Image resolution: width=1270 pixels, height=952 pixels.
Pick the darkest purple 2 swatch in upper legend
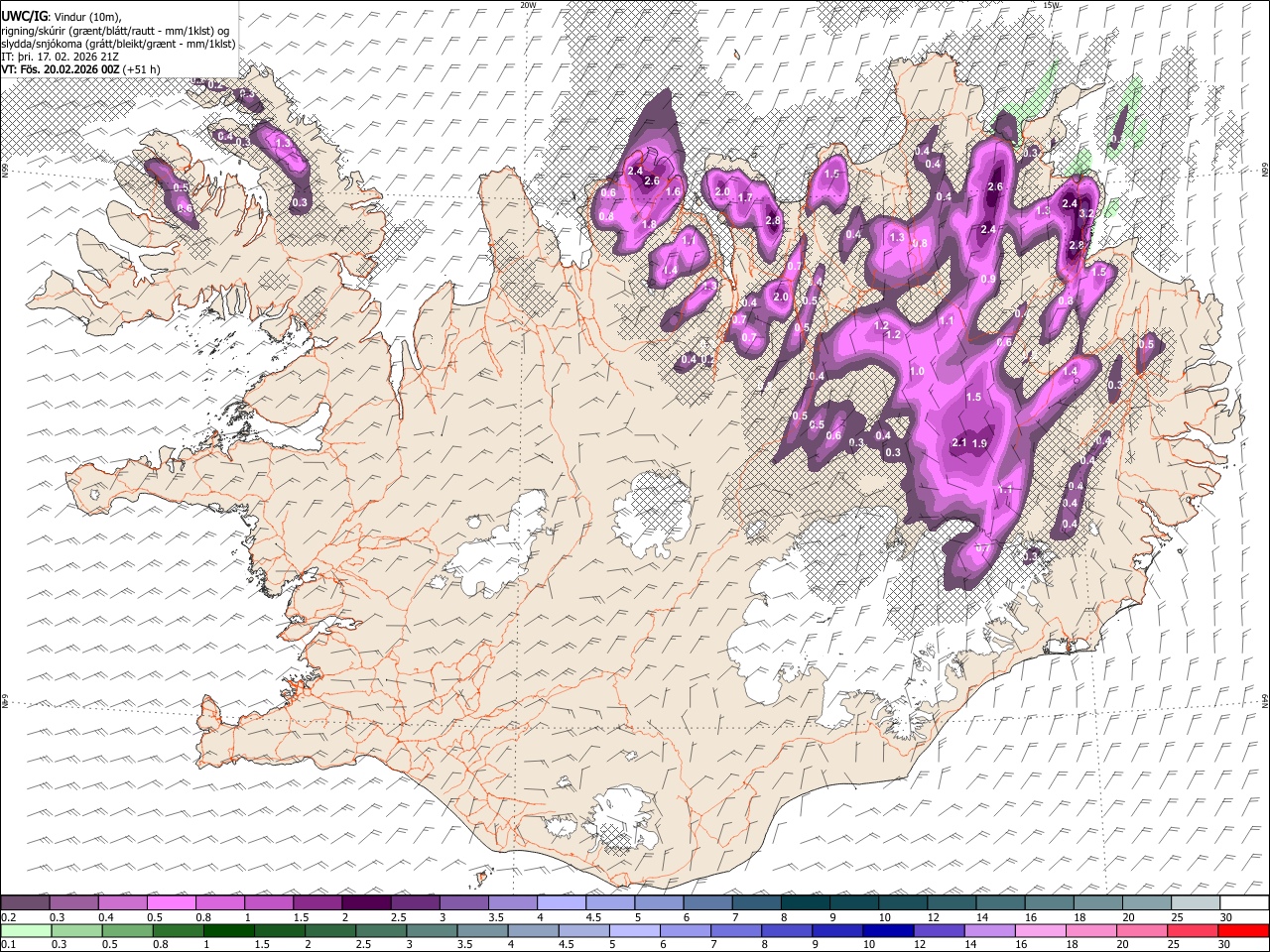click(x=366, y=903)
